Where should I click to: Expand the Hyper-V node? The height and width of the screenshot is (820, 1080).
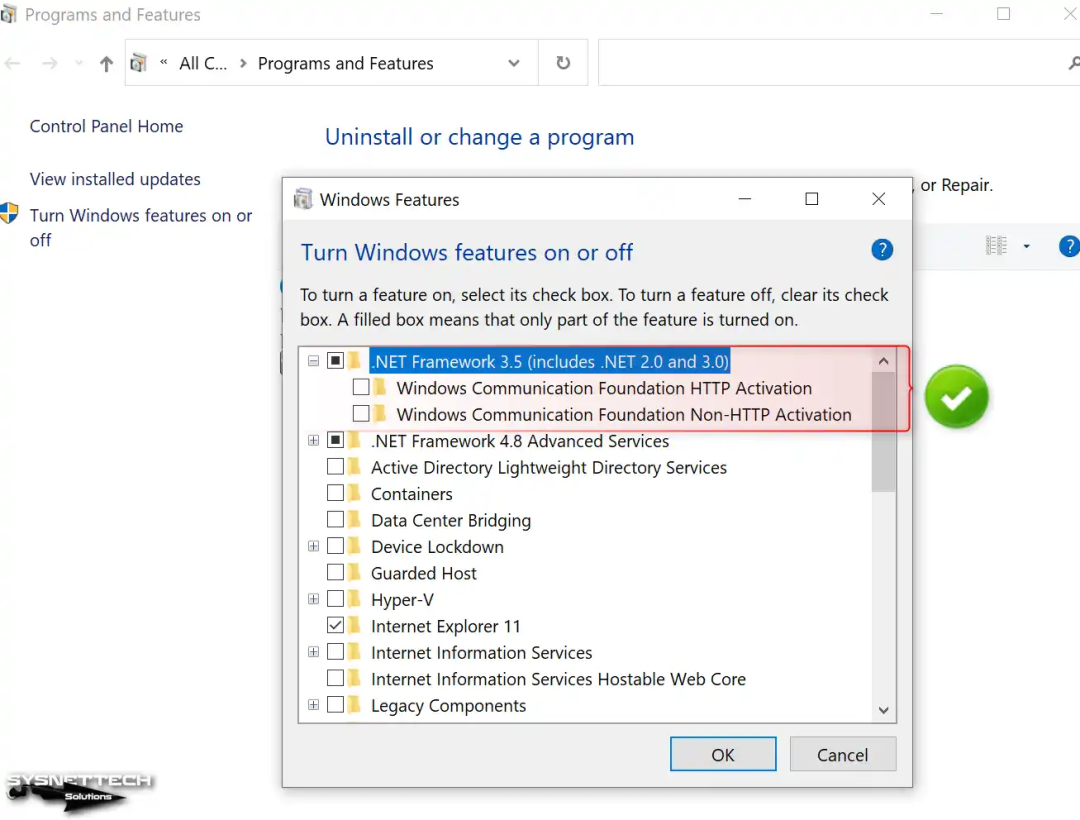313,599
